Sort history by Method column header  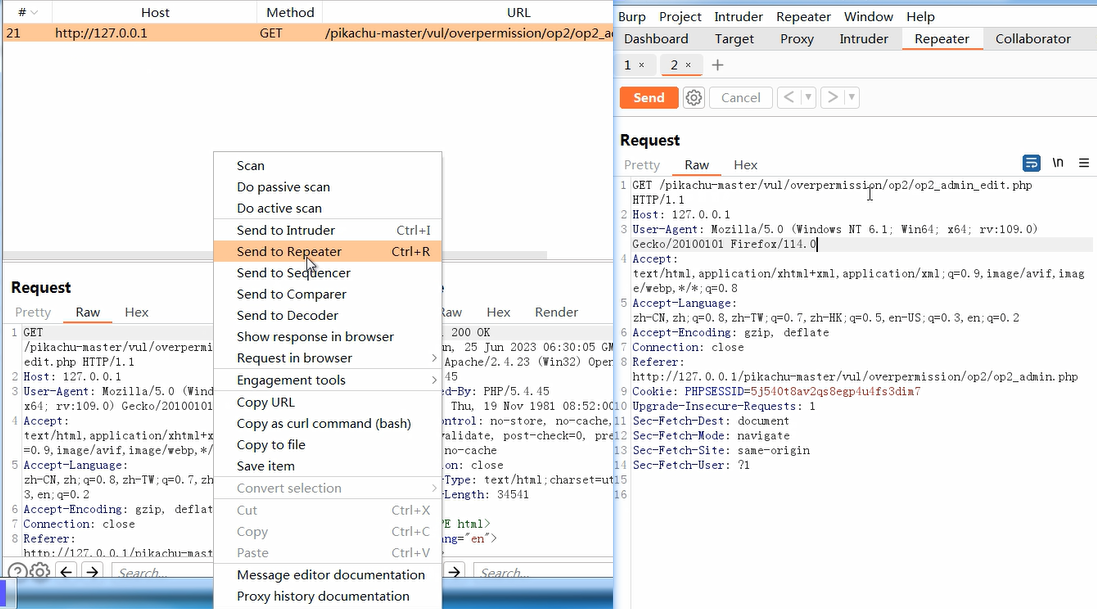[290, 12]
